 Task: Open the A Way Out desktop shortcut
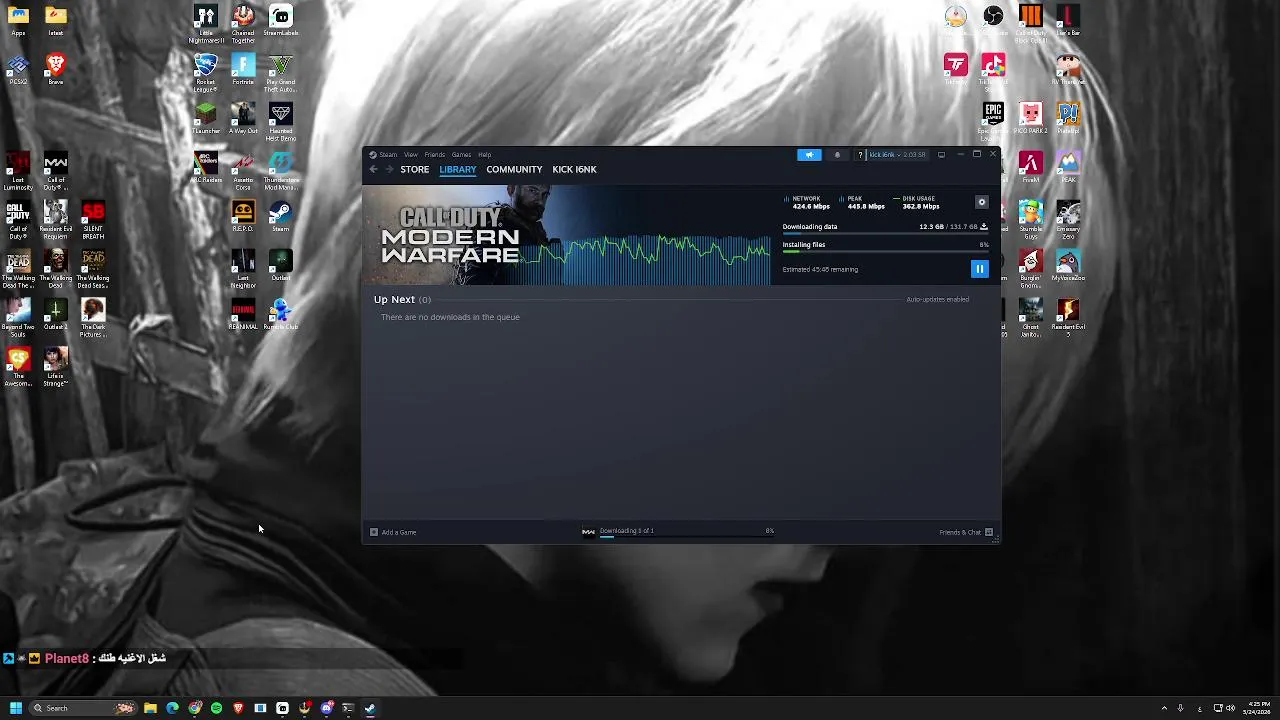(x=243, y=119)
